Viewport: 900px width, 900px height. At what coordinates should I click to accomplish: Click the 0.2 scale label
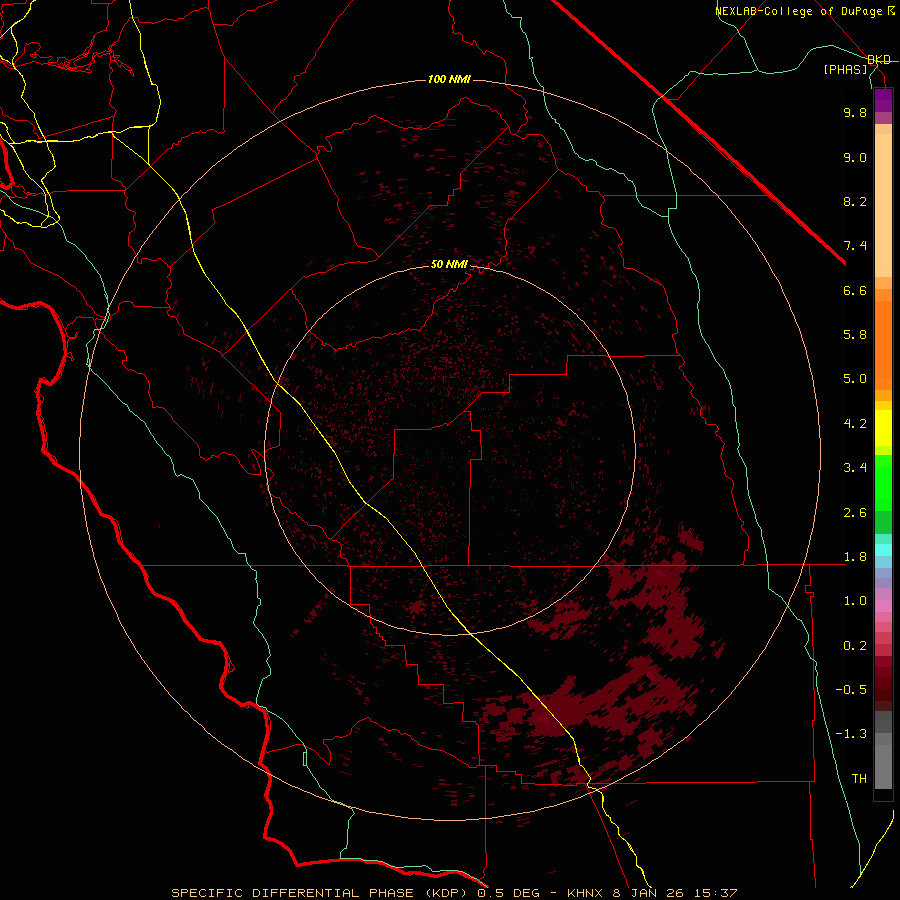(855, 646)
